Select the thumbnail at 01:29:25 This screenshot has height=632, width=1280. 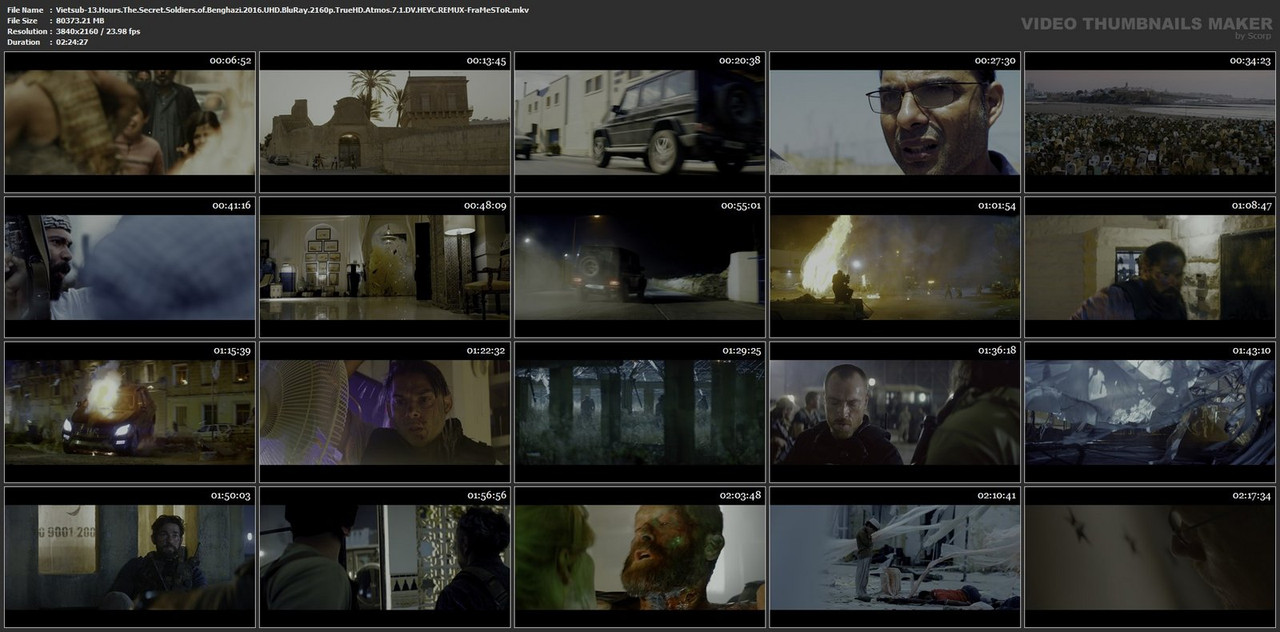click(x=640, y=412)
